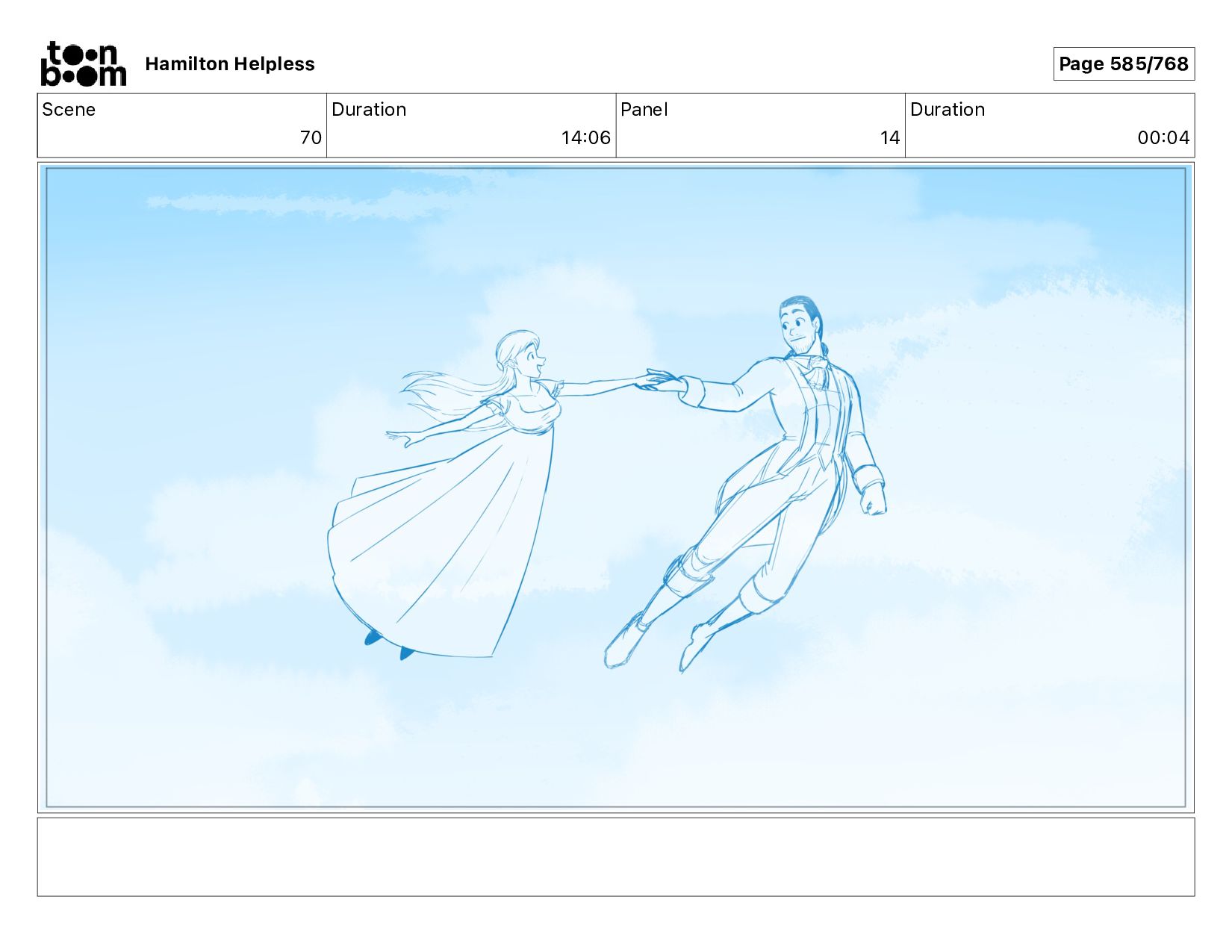Click the panel duration value '00:04'
Screen dimensions: 1232x952
(1163, 137)
